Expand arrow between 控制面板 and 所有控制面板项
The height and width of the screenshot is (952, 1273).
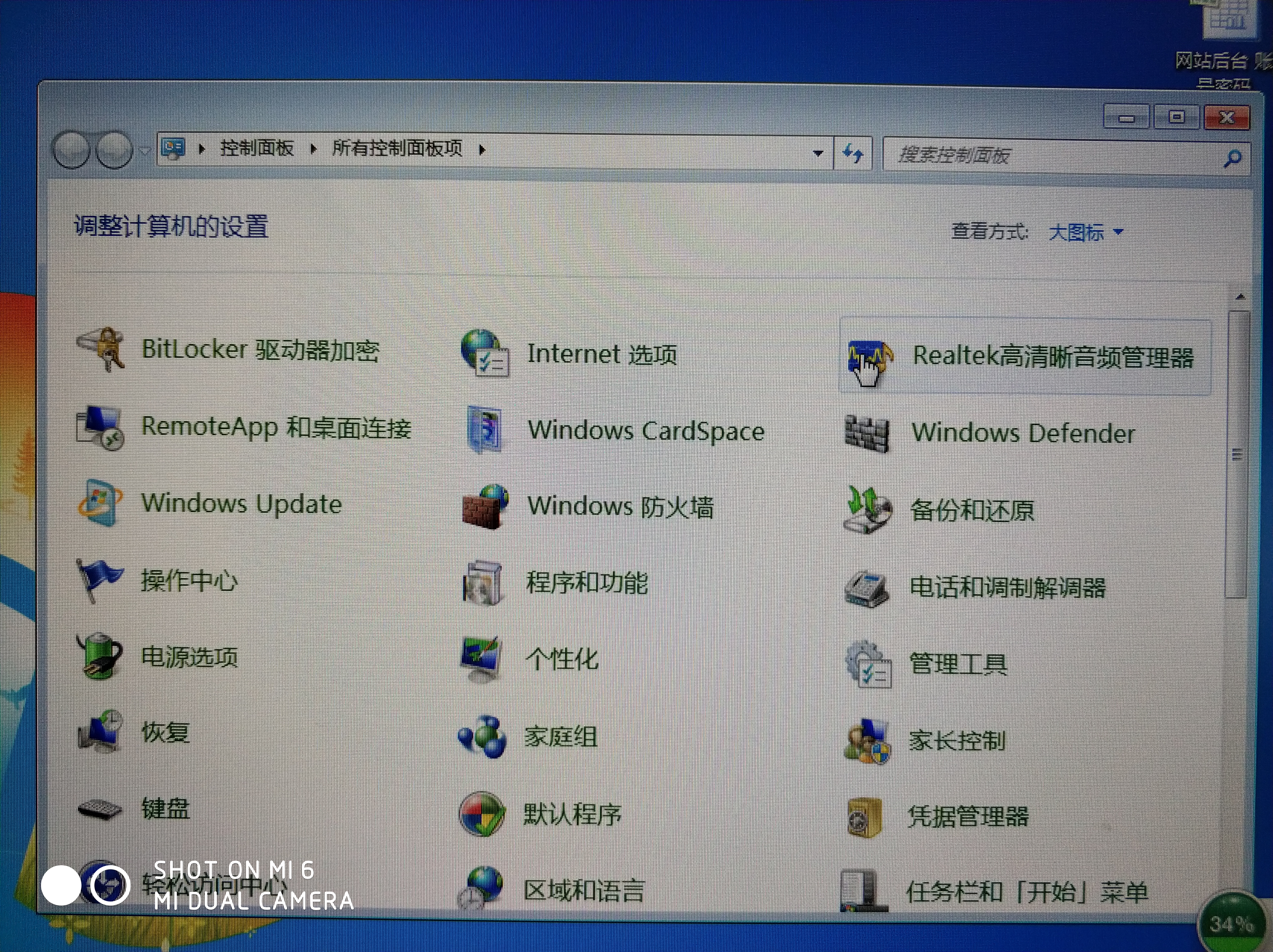313,149
